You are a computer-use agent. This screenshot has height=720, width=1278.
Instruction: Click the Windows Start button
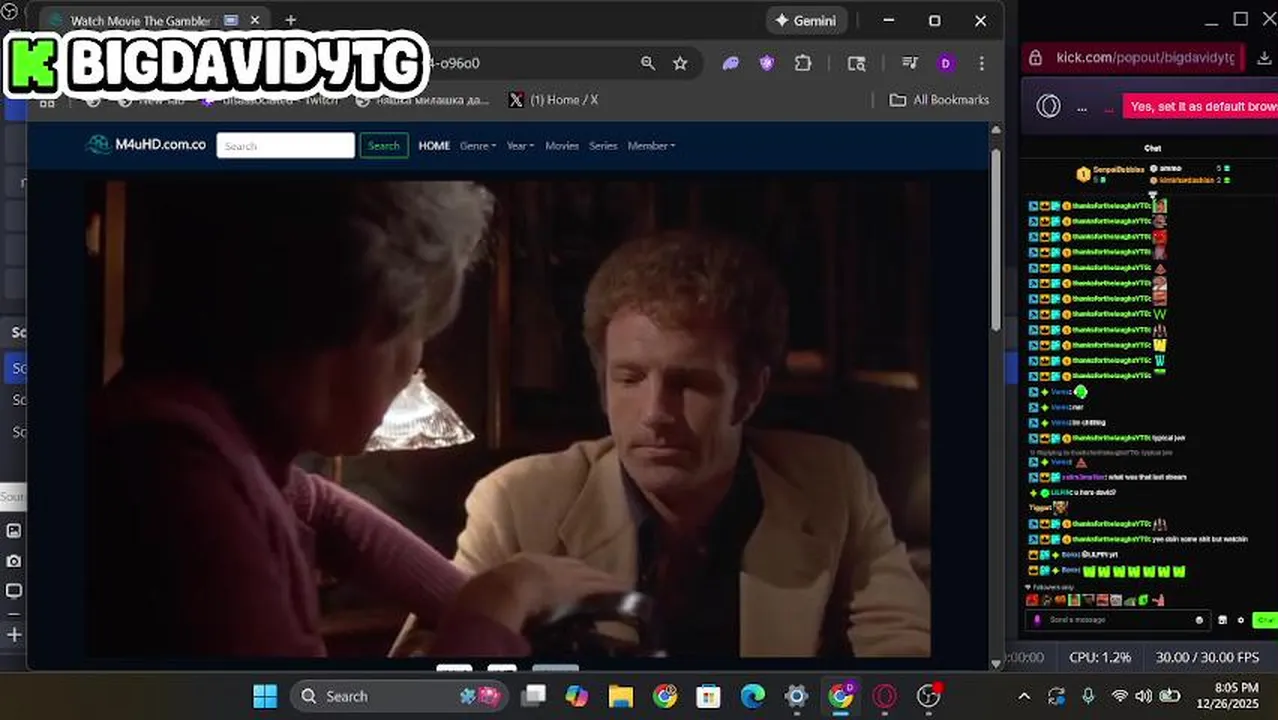(265, 696)
